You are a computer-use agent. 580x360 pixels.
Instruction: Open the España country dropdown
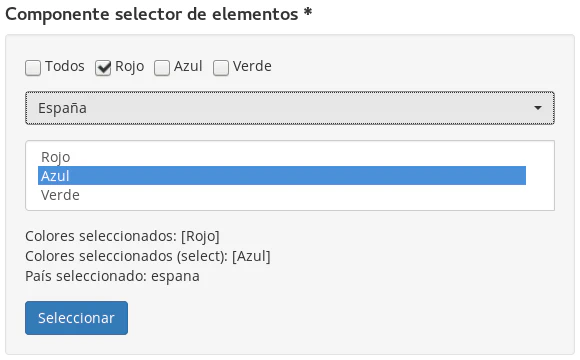coord(290,108)
